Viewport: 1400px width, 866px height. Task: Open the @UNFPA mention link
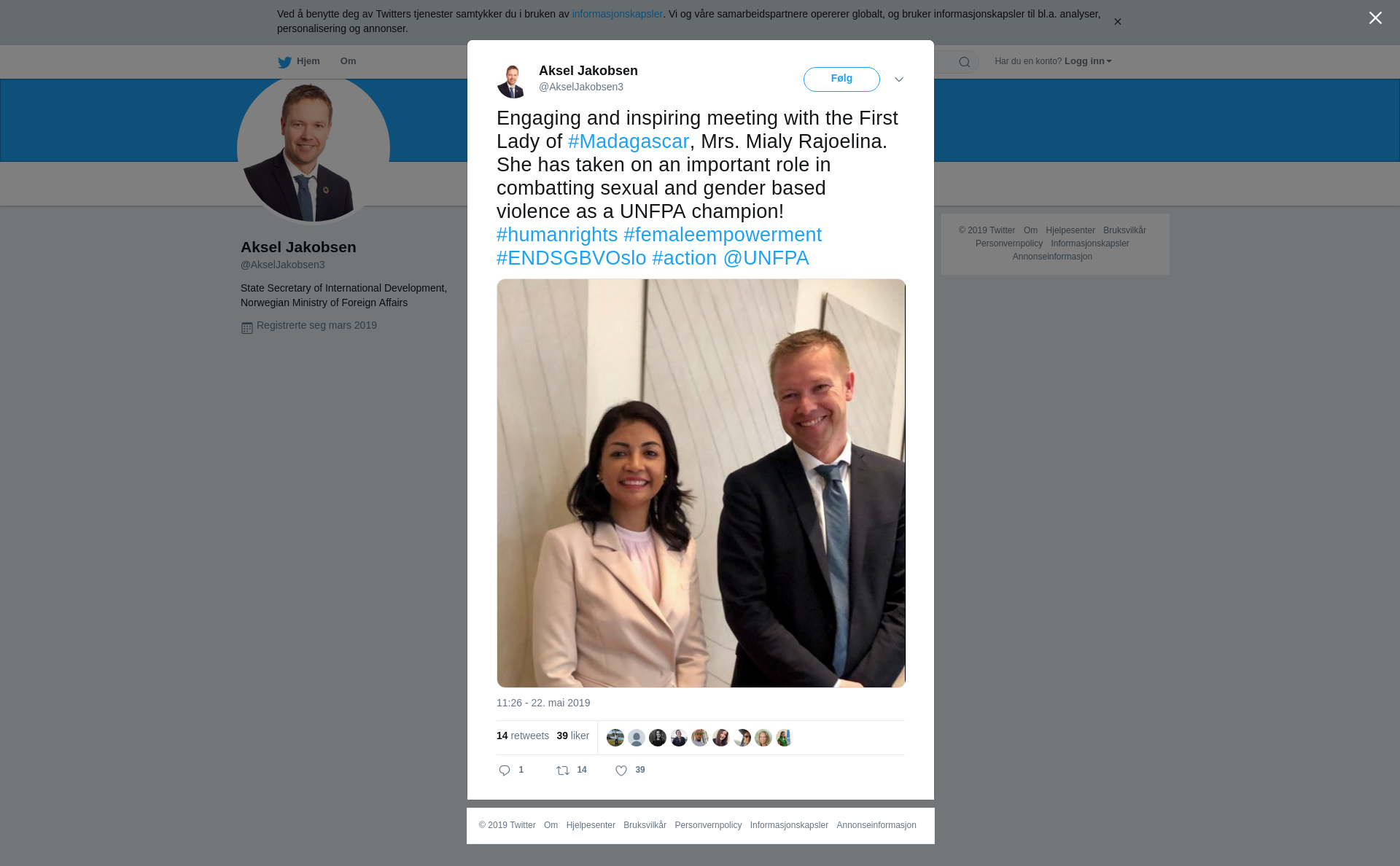(x=766, y=258)
